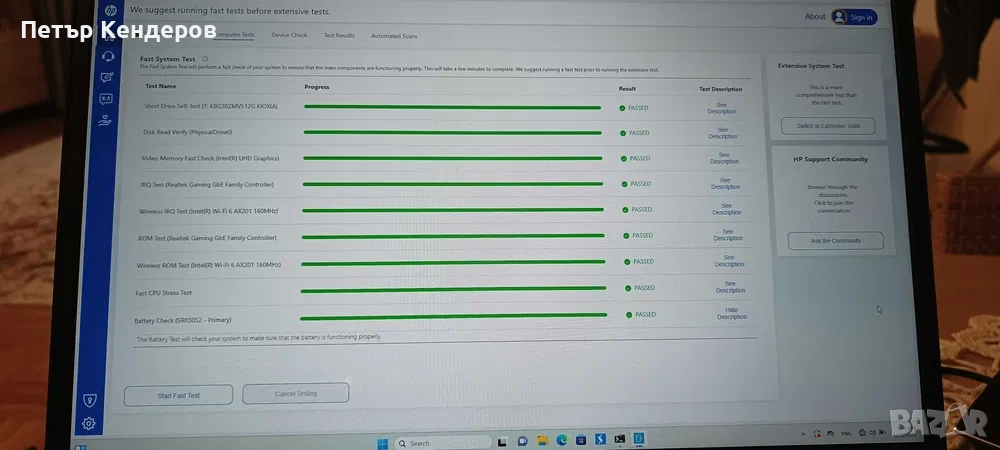
Task: Open Microsoft Edge from the taskbar
Action: pyautogui.click(x=561, y=441)
